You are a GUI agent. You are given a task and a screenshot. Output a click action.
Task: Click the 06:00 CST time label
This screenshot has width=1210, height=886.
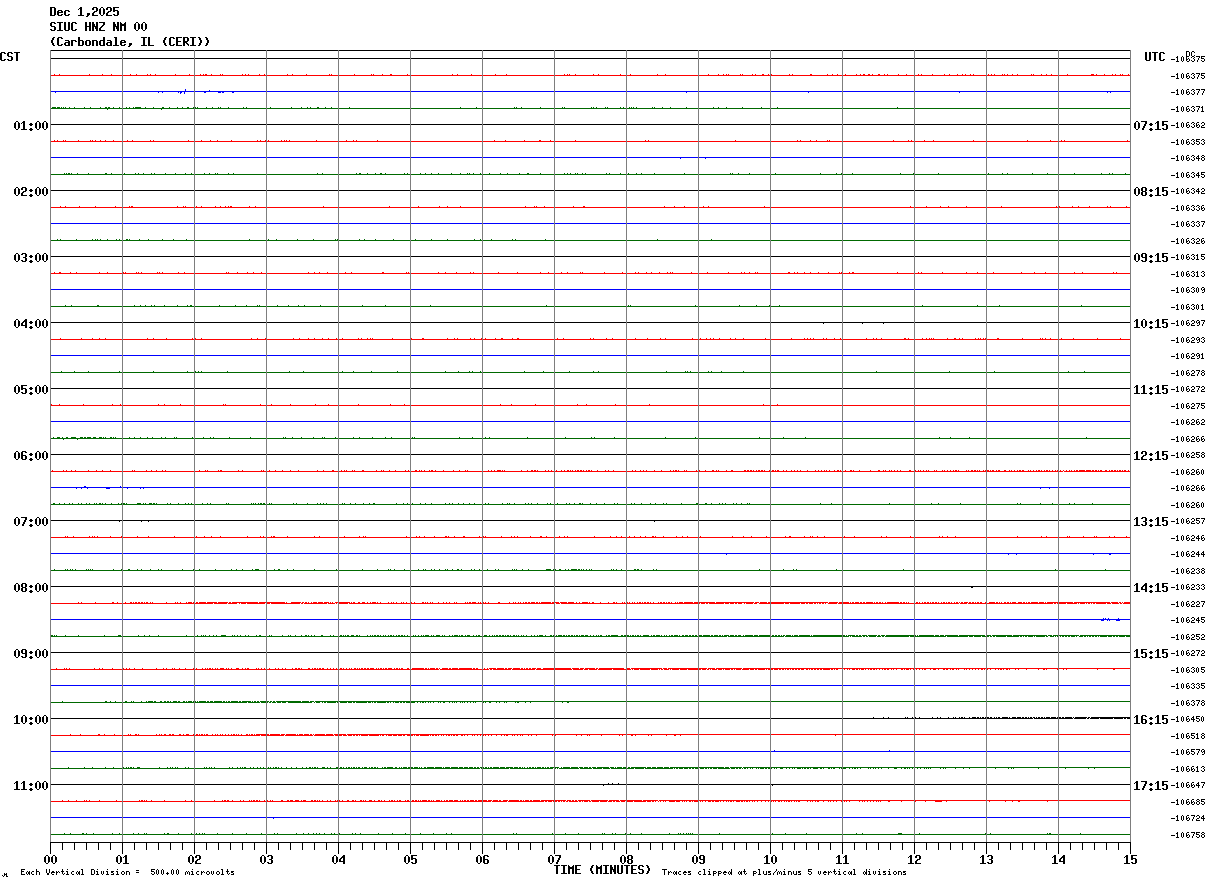(x=31, y=456)
